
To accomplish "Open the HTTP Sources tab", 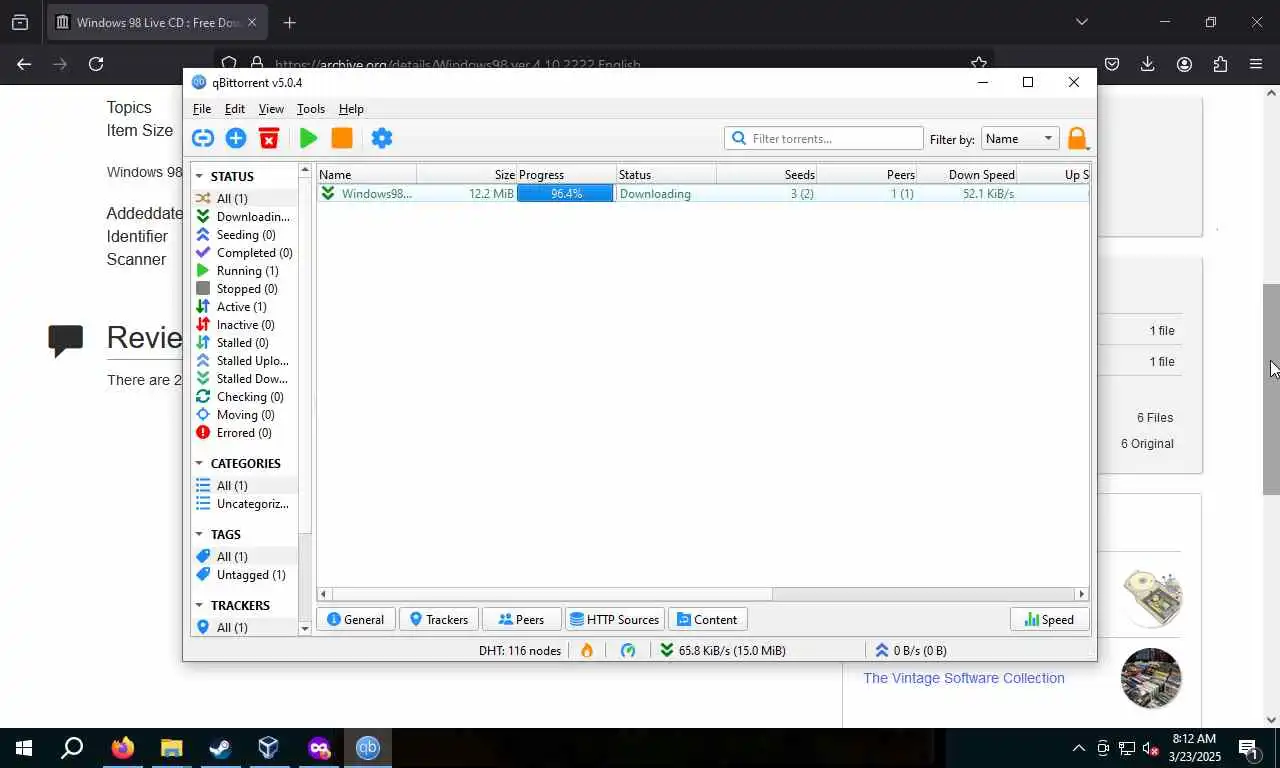I will click(x=614, y=619).
